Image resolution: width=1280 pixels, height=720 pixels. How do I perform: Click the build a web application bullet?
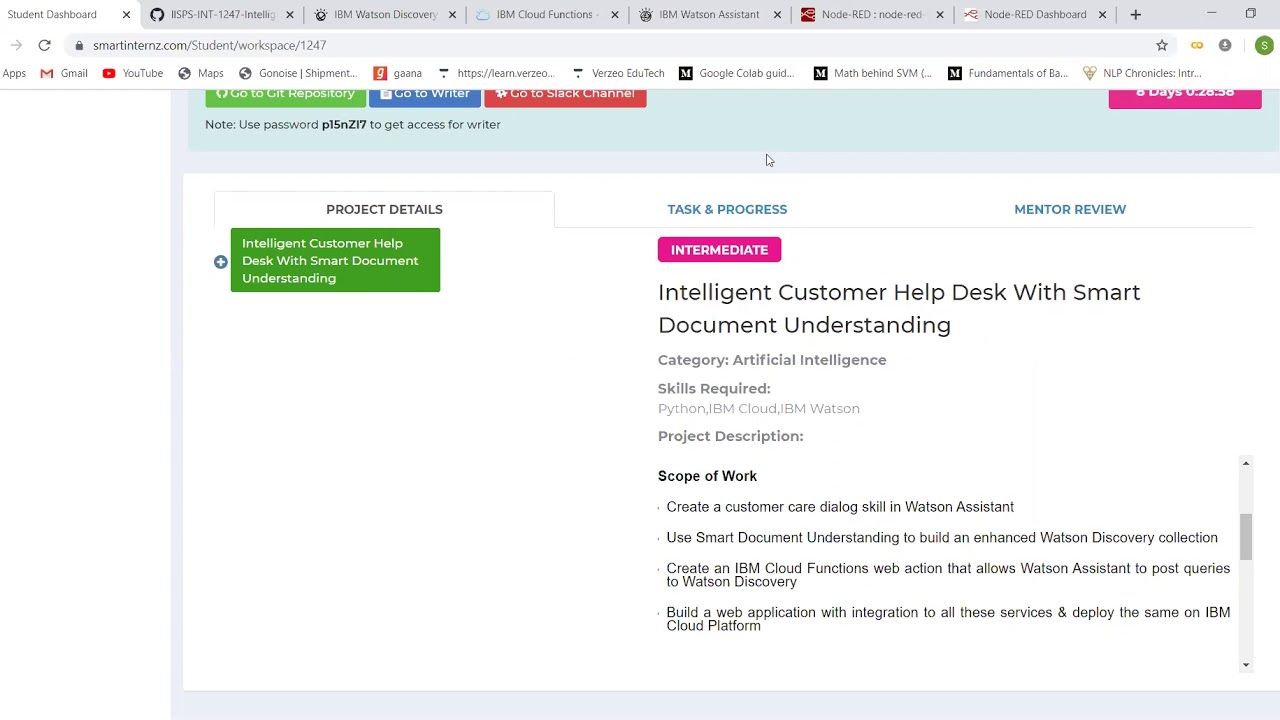[x=948, y=619]
